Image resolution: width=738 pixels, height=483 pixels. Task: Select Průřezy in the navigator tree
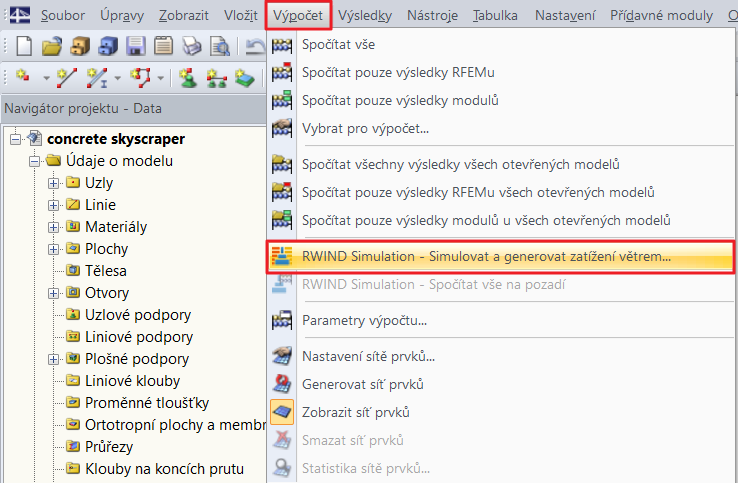point(109,447)
